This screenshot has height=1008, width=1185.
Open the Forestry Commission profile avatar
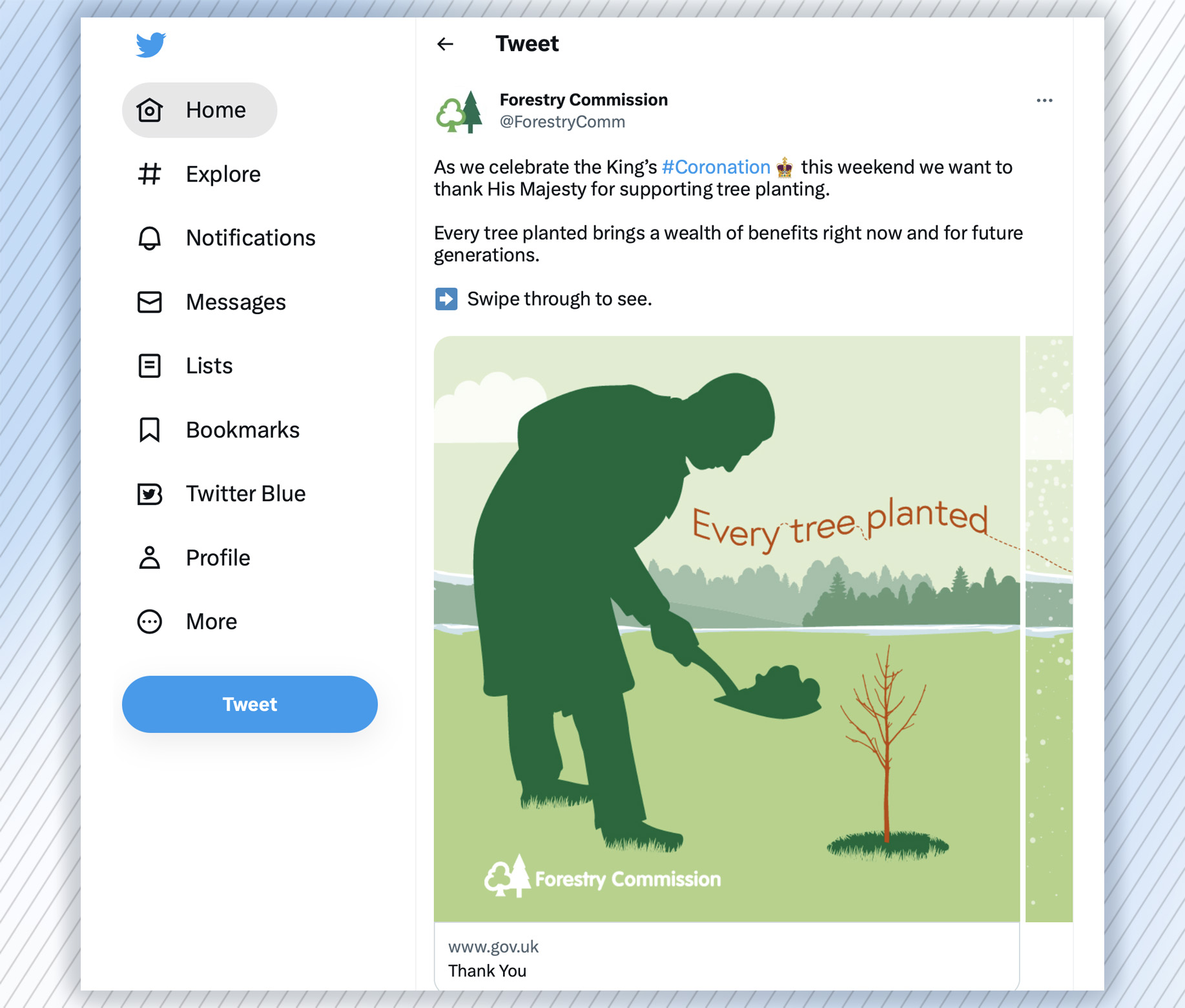click(460, 111)
